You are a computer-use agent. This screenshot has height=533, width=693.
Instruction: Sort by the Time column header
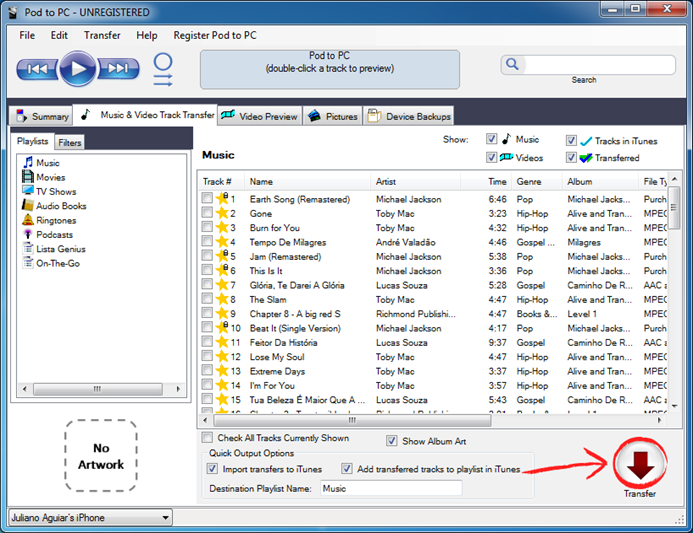(x=486, y=182)
